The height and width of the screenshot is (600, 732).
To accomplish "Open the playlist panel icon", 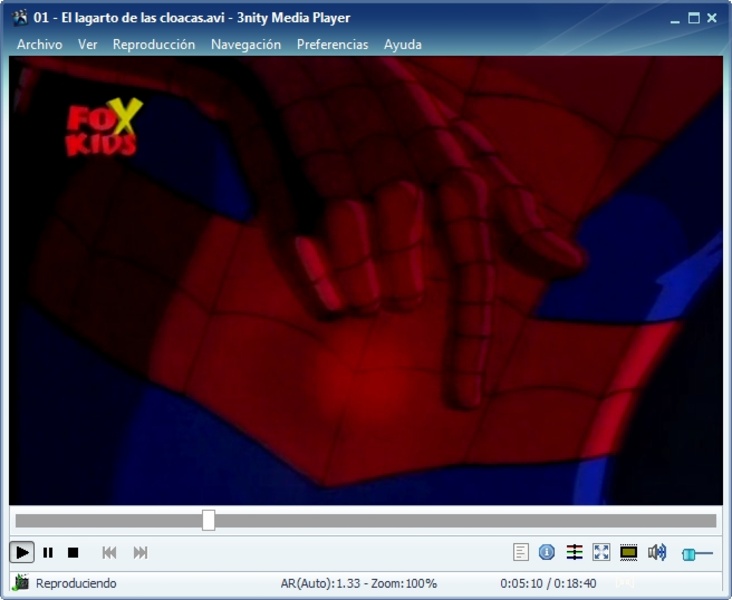I will [x=521, y=552].
